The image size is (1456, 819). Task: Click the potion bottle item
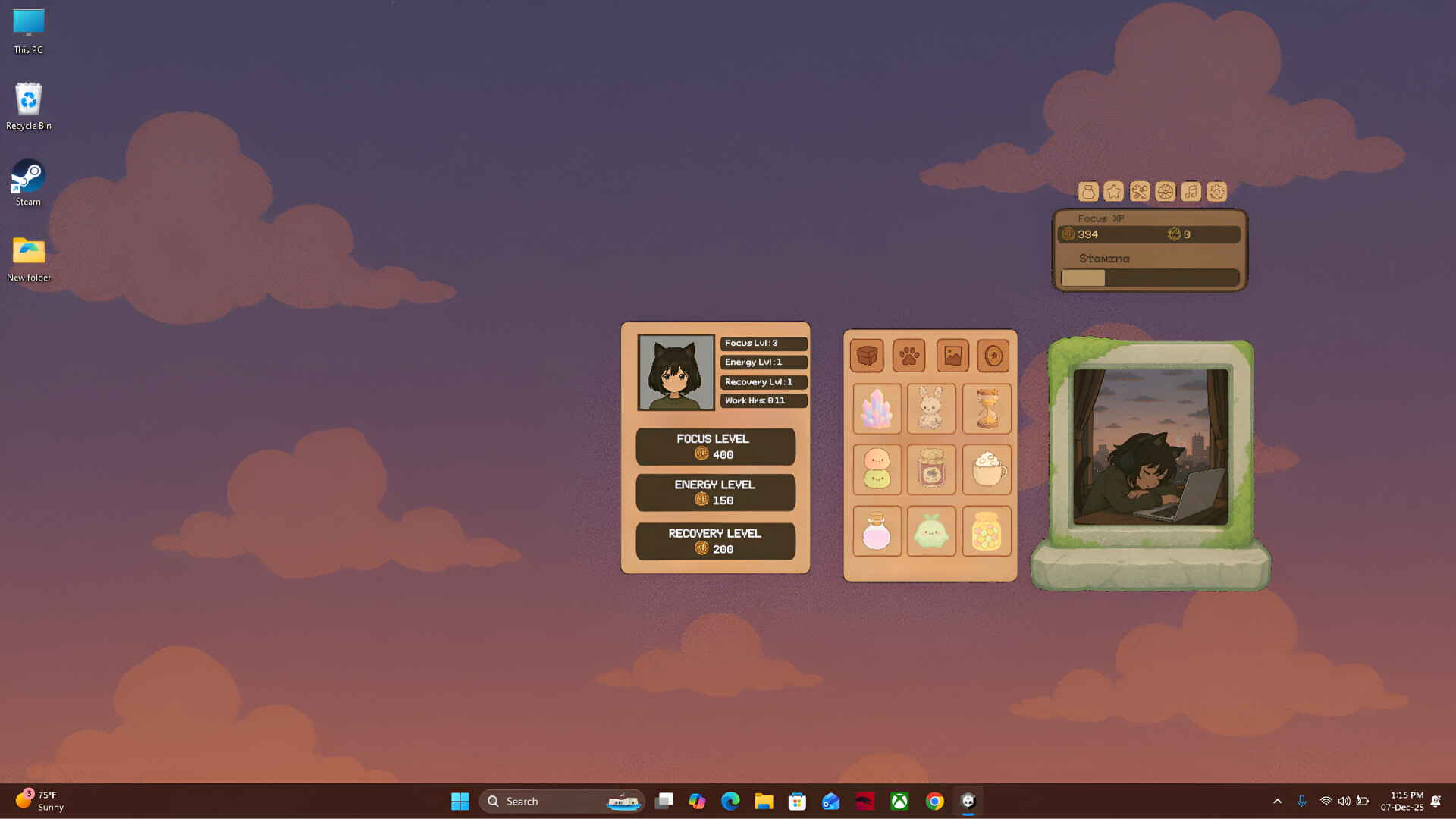(x=877, y=532)
